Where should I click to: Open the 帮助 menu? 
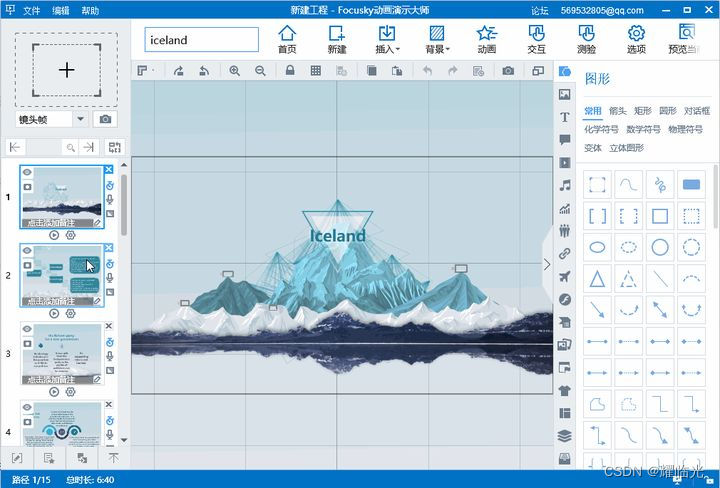90,10
